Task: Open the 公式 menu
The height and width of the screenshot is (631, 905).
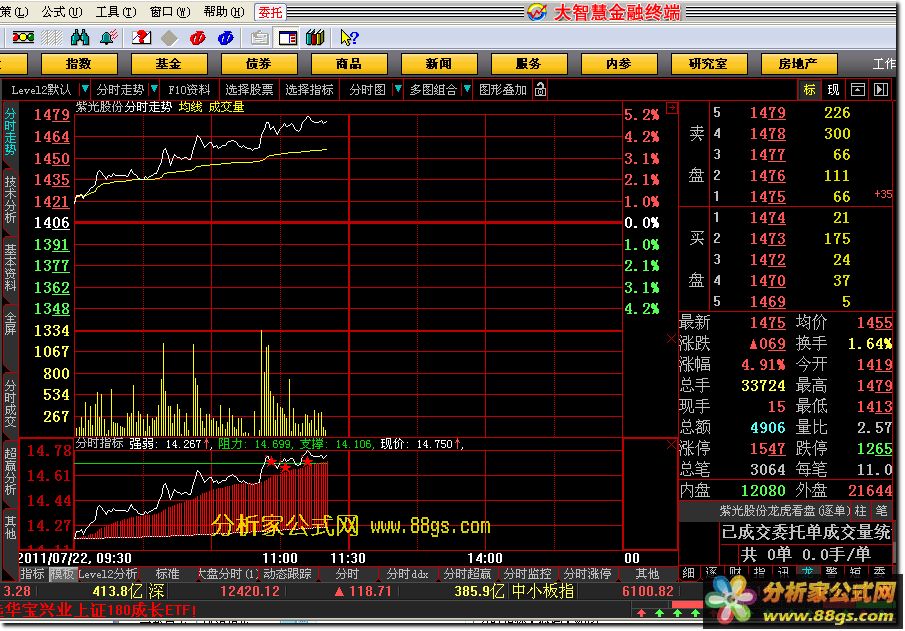Action: [x=62, y=12]
